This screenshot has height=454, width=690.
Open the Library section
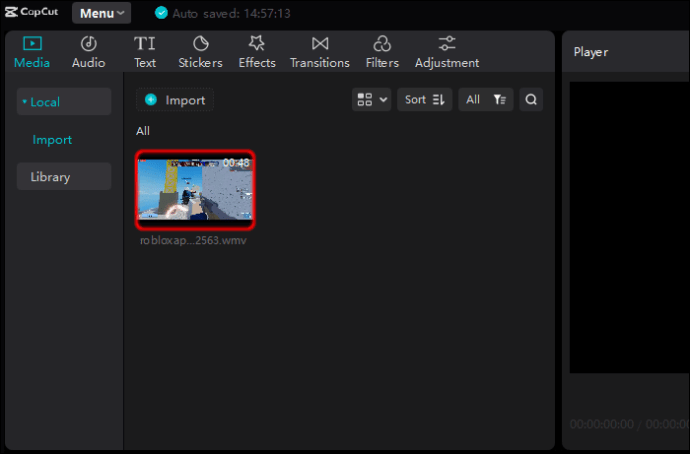click(x=64, y=176)
